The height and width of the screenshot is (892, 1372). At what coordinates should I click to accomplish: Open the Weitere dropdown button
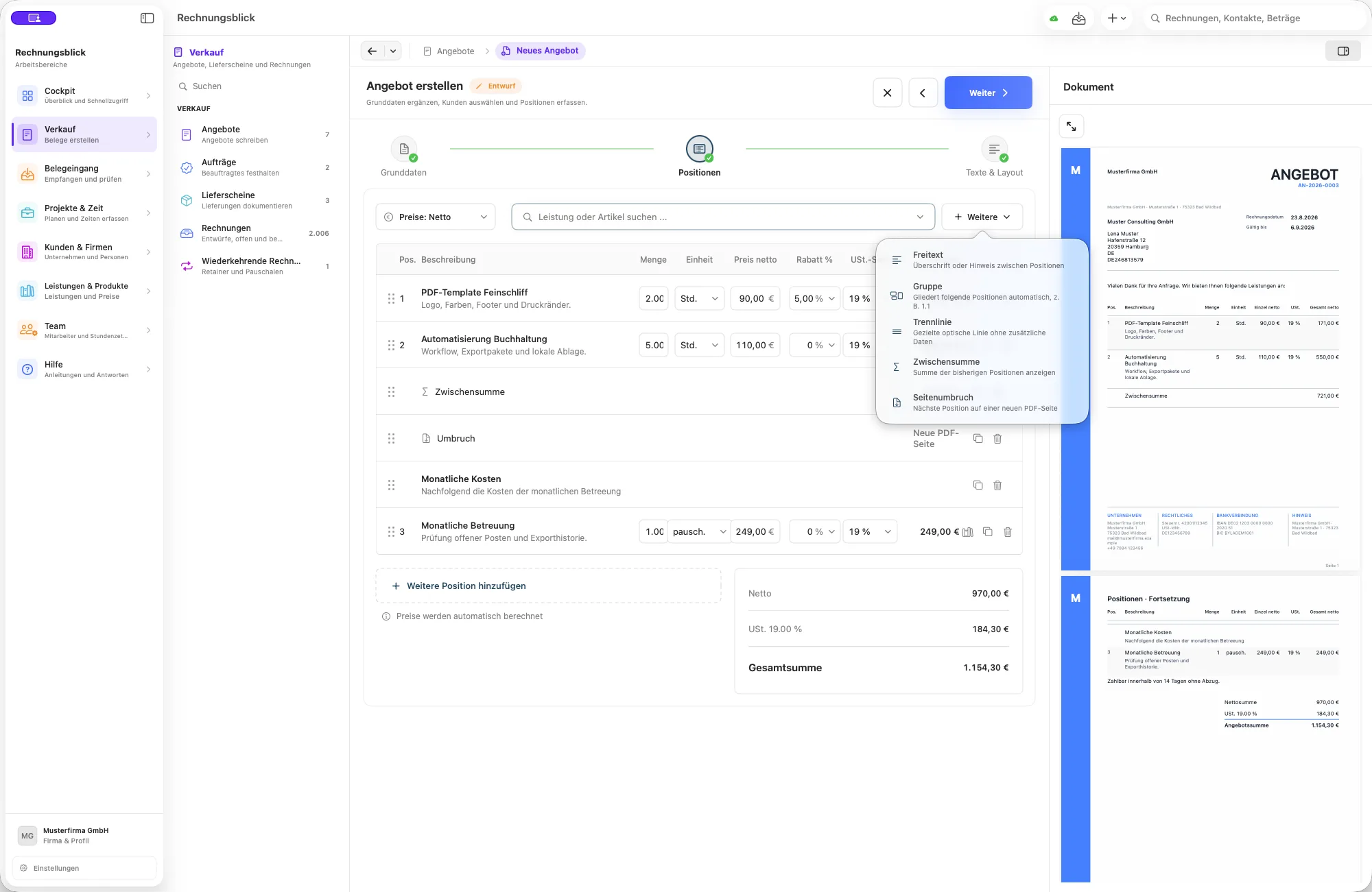pos(982,217)
